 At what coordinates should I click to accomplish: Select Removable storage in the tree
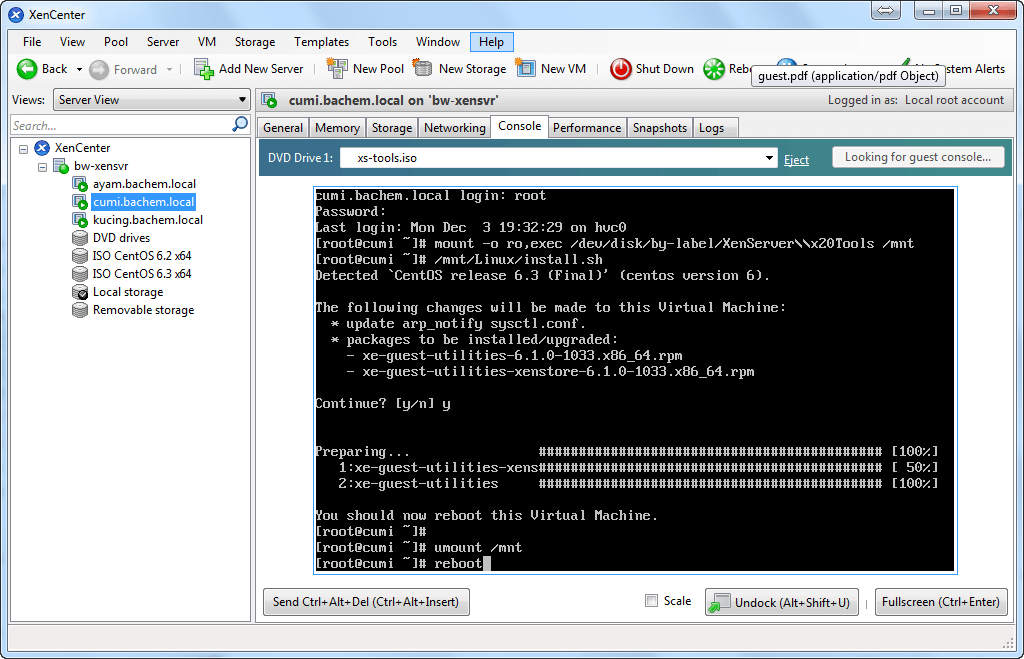pos(144,310)
